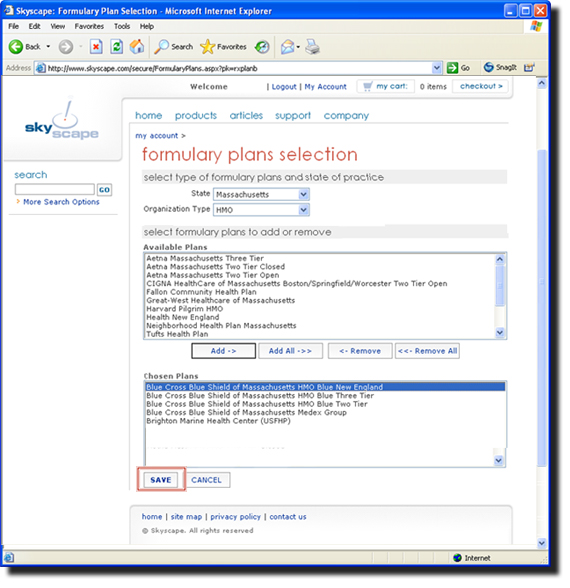Click the Forward arrow icon

click(x=66, y=47)
